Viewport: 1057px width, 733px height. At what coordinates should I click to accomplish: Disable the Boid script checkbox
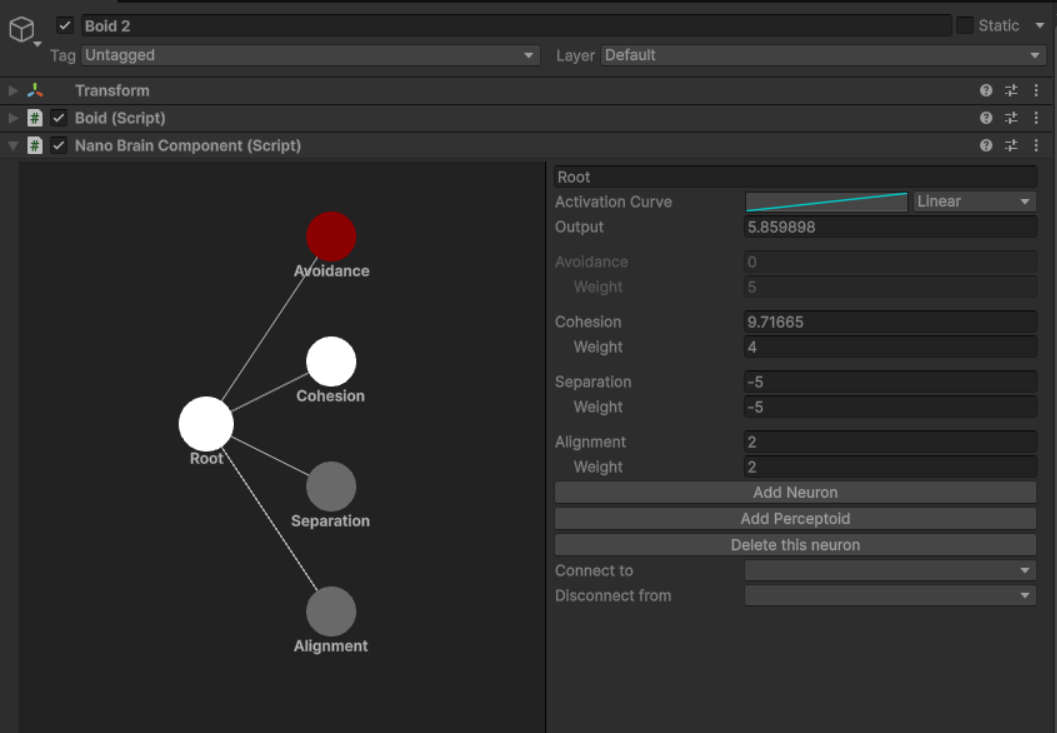click(x=59, y=118)
